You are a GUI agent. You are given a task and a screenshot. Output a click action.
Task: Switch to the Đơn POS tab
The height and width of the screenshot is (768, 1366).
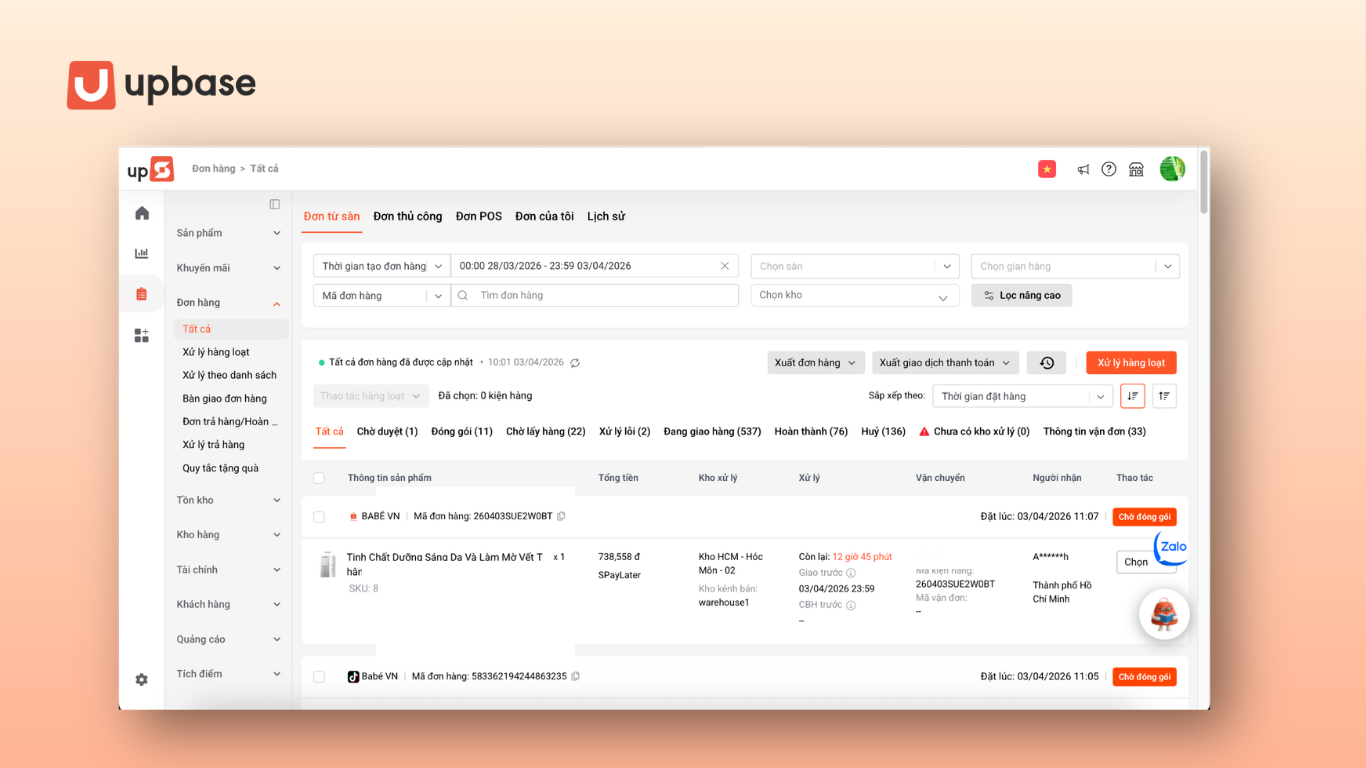(x=479, y=216)
